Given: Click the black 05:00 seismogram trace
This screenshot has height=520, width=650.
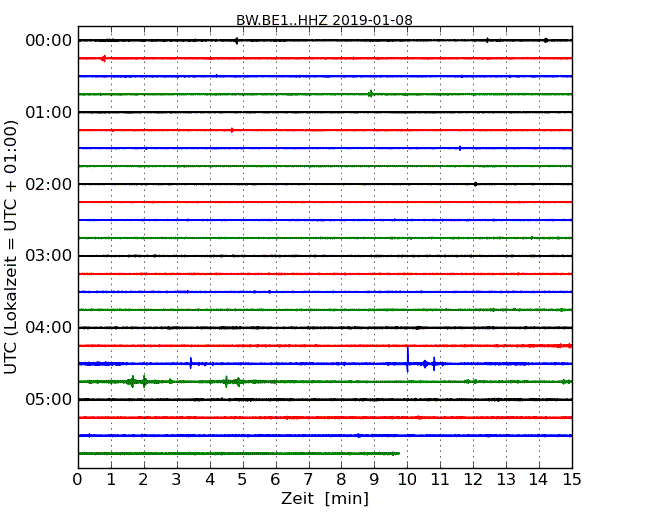Looking at the screenshot, I should click(325, 399).
